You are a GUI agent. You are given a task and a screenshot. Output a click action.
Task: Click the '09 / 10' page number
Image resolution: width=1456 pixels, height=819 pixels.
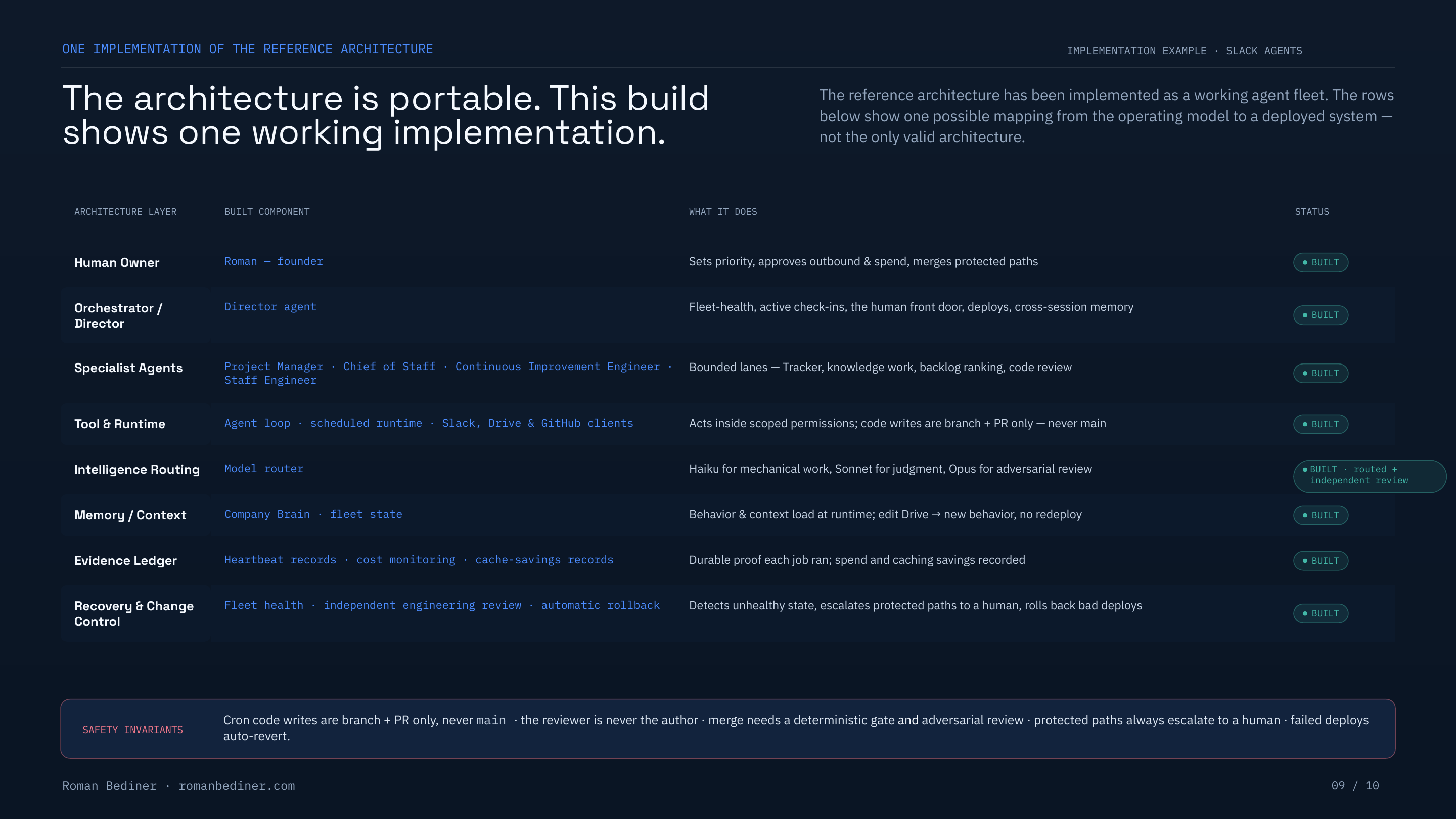(1355, 785)
